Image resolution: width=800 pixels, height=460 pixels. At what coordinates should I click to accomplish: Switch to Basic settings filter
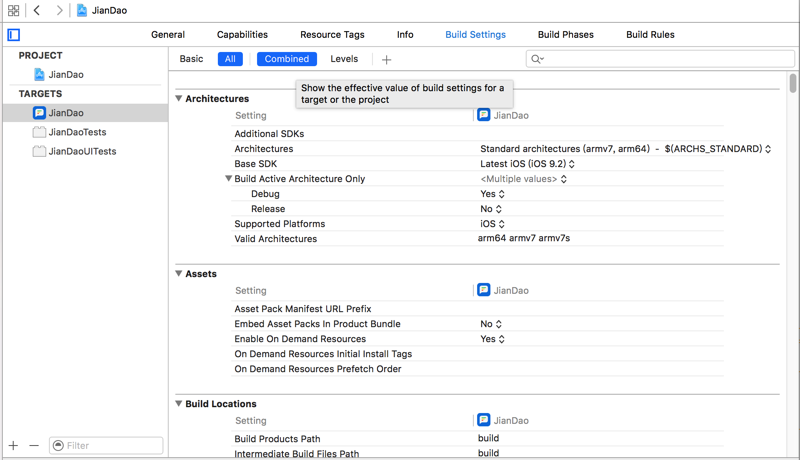point(191,59)
